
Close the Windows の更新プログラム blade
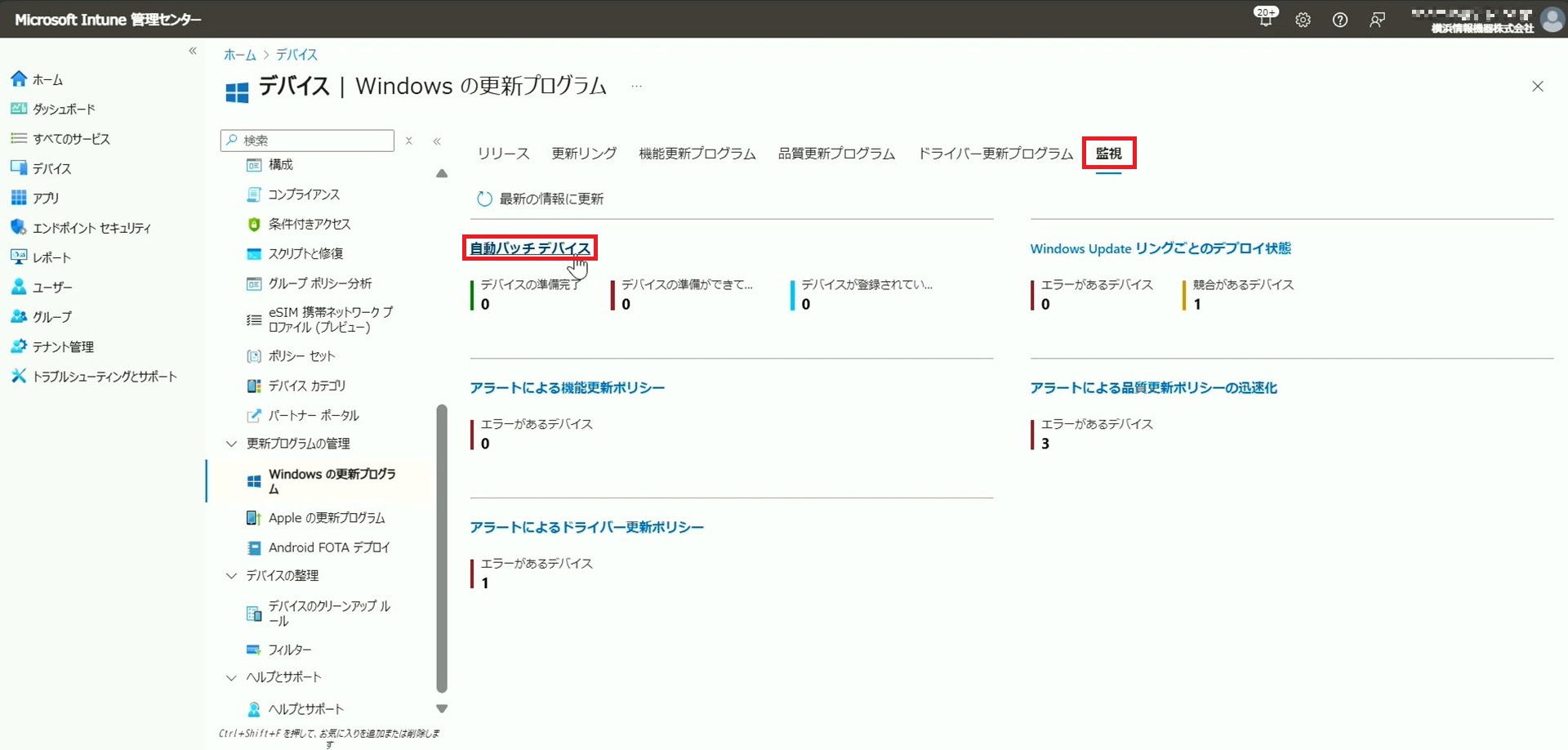(x=1538, y=87)
